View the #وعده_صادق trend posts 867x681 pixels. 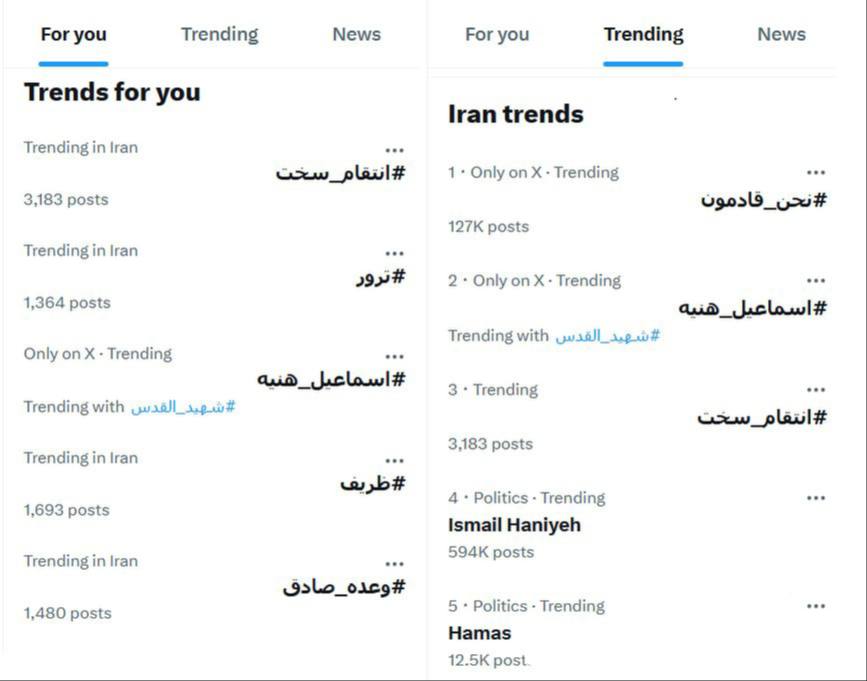click(344, 588)
